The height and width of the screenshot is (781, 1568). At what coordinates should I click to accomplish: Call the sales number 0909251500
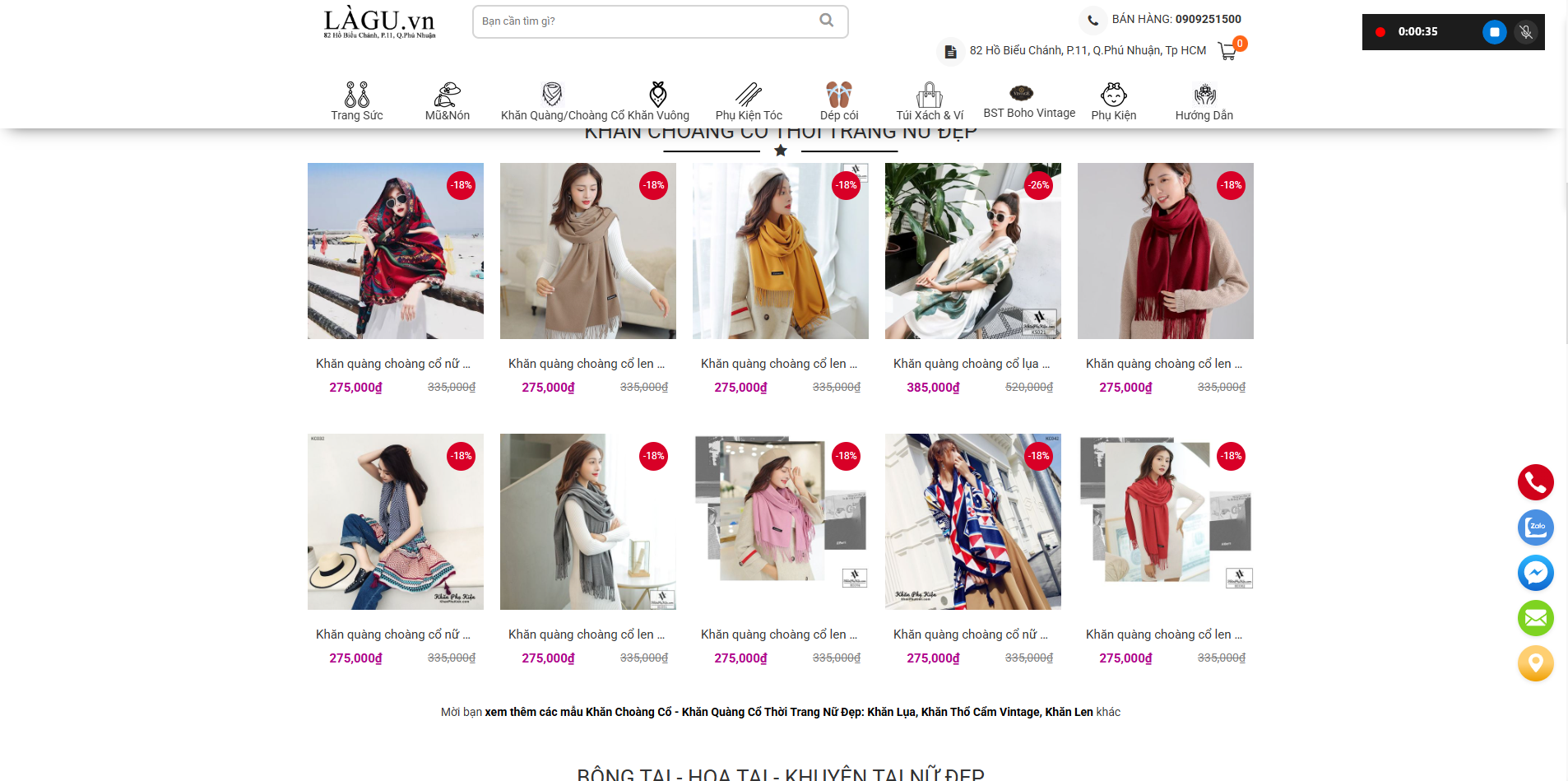(1208, 19)
